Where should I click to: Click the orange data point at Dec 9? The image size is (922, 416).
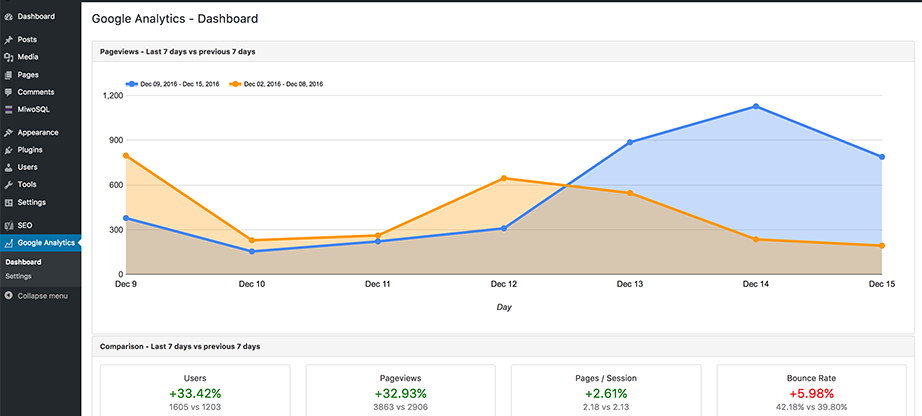pyautogui.click(x=126, y=156)
